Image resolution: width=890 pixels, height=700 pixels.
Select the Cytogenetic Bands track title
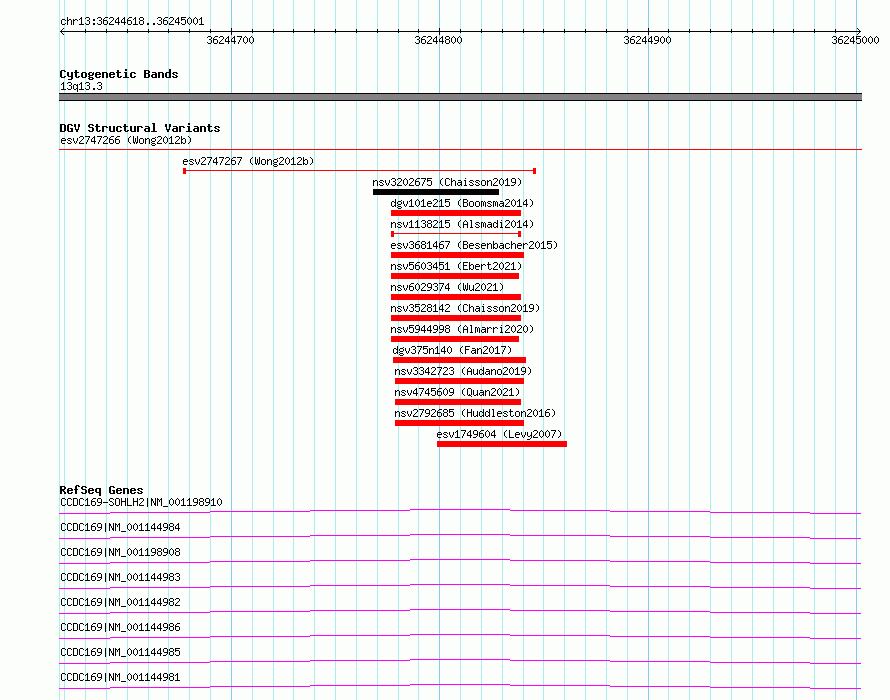[x=119, y=74]
